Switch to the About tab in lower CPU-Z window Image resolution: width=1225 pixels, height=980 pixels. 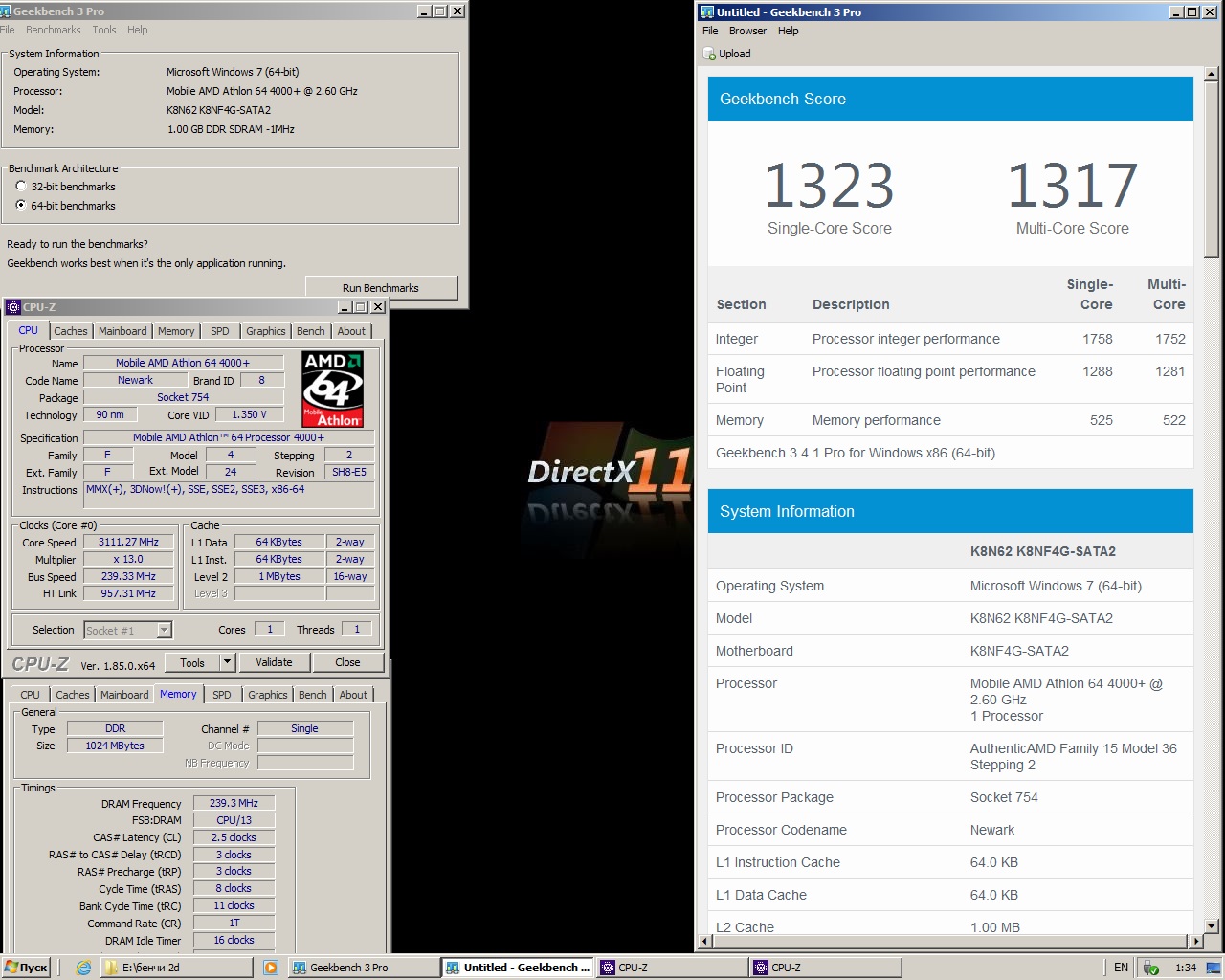[353, 695]
